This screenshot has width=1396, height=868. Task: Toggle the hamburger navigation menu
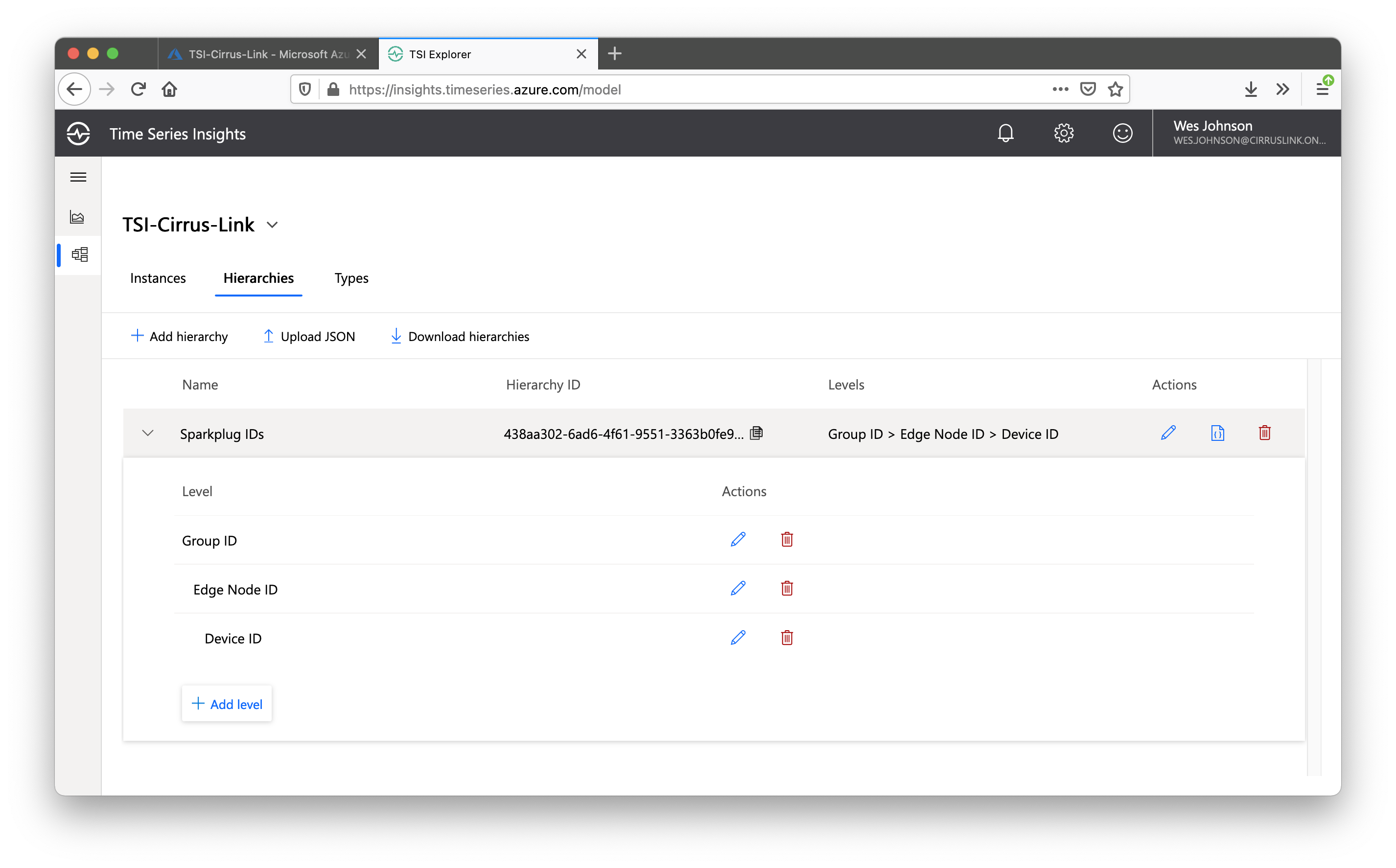[x=78, y=177]
